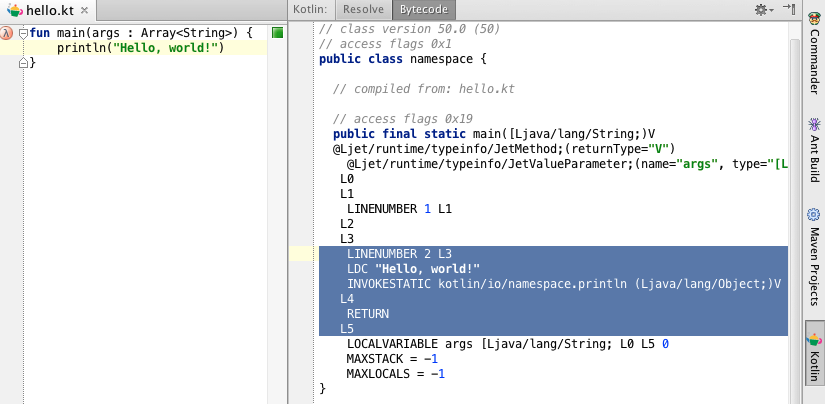Open the Maven Projects tool window

(x=814, y=257)
